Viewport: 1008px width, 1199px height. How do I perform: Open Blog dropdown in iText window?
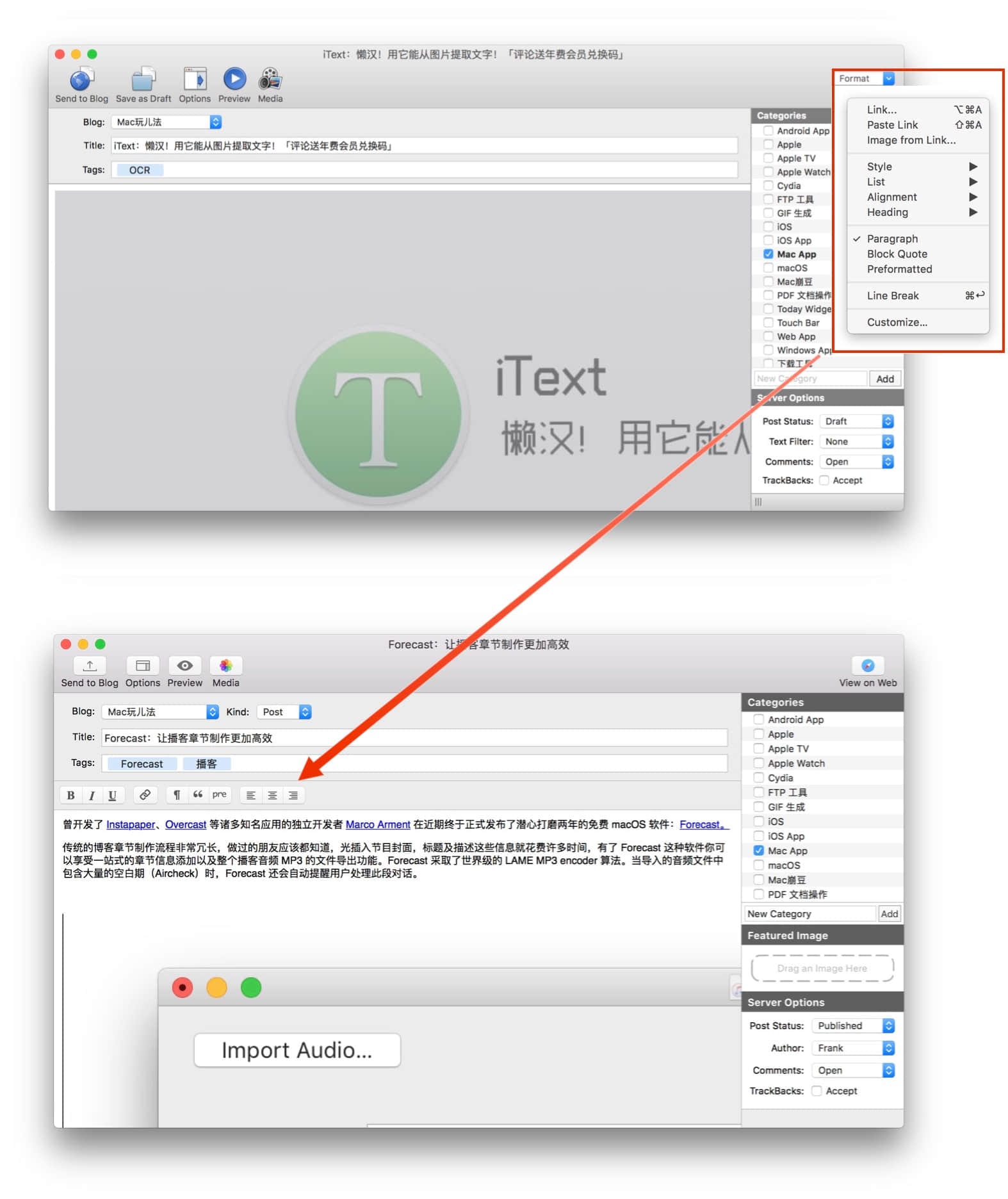click(x=167, y=122)
